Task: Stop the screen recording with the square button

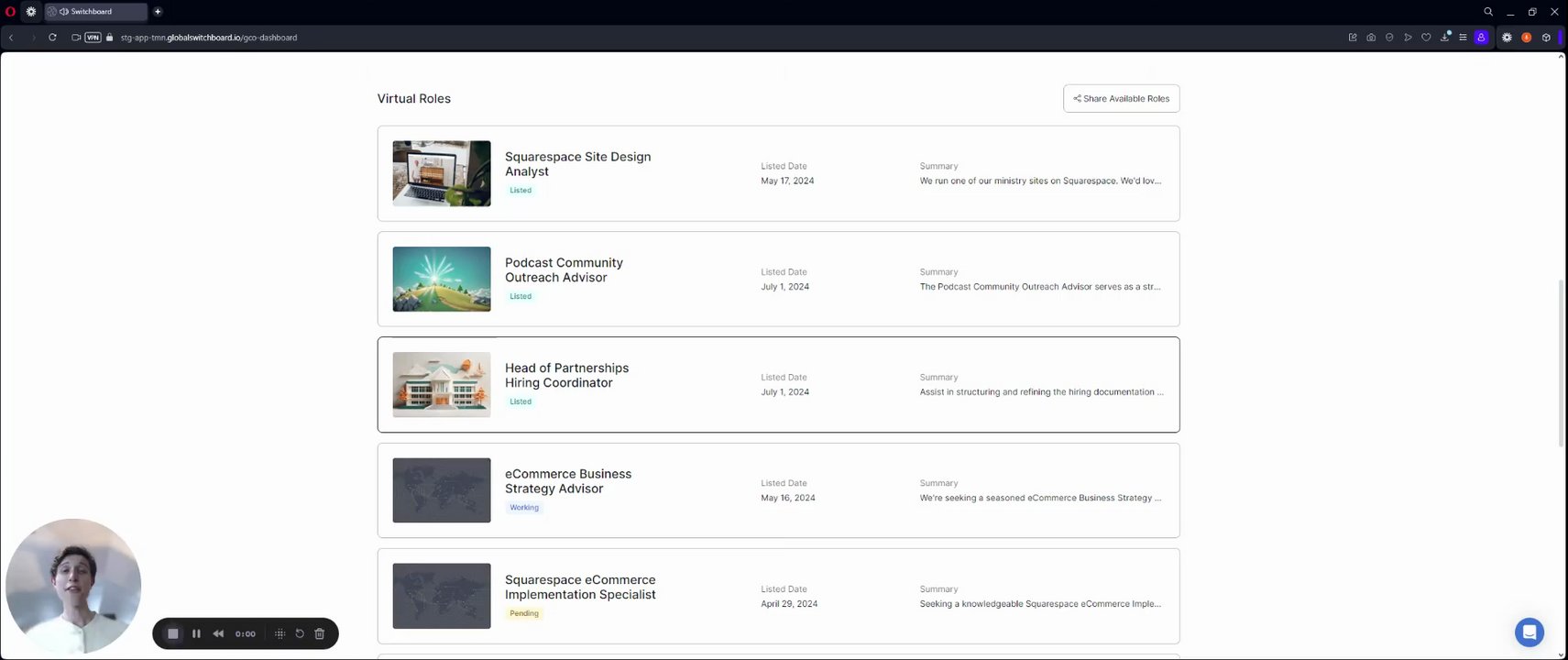Action: point(173,633)
